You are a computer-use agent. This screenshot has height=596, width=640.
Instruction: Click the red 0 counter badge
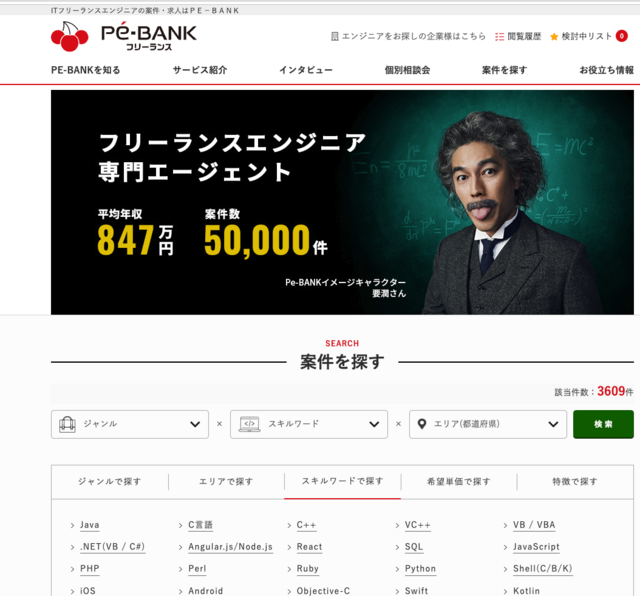622,36
